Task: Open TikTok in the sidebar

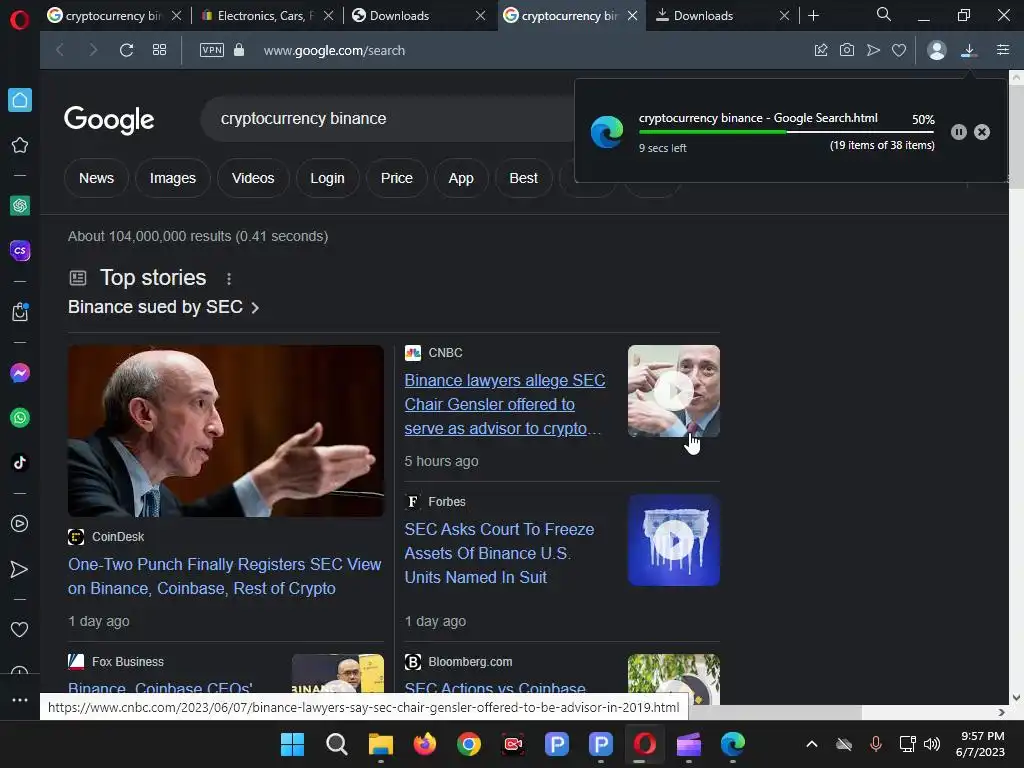Action: click(x=20, y=462)
